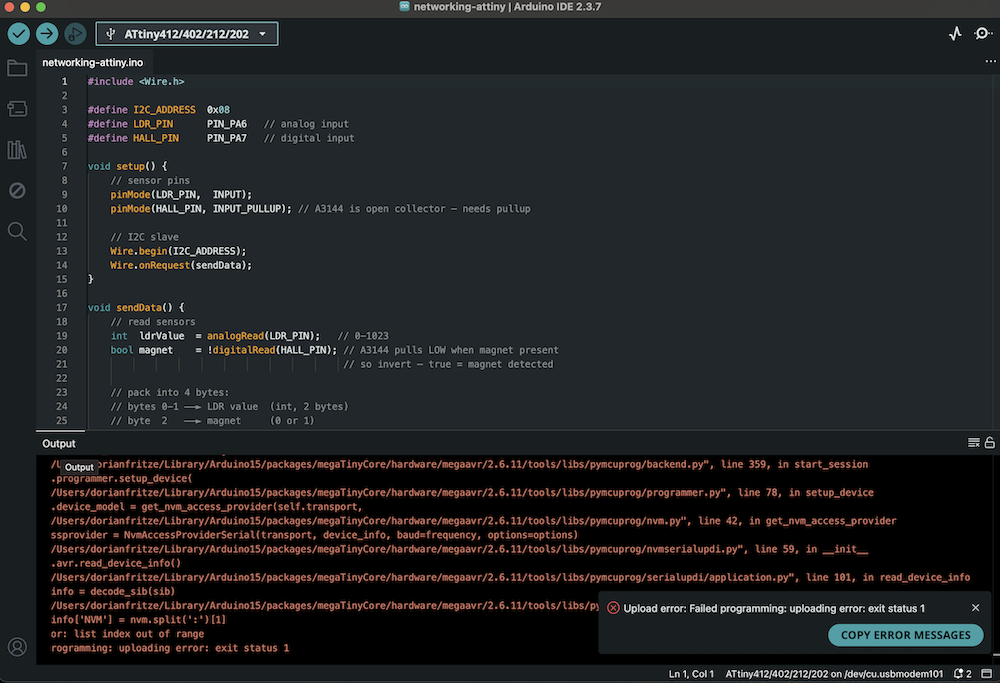Open the Boards Manager sidebar

tap(17, 108)
